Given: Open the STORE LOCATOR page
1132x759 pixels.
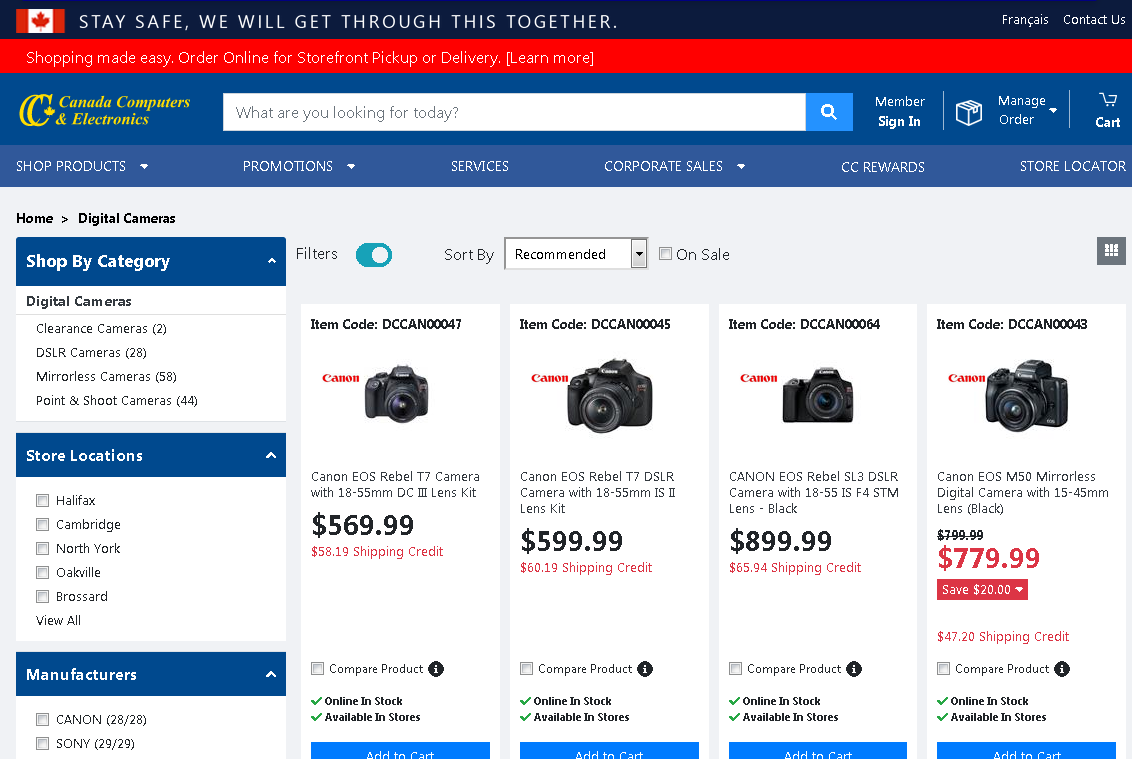Looking at the screenshot, I should point(1072,166).
